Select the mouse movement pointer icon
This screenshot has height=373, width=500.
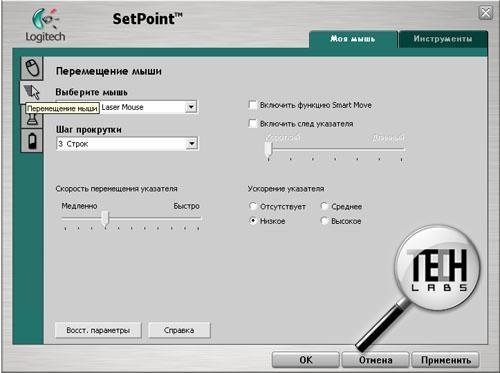32,92
